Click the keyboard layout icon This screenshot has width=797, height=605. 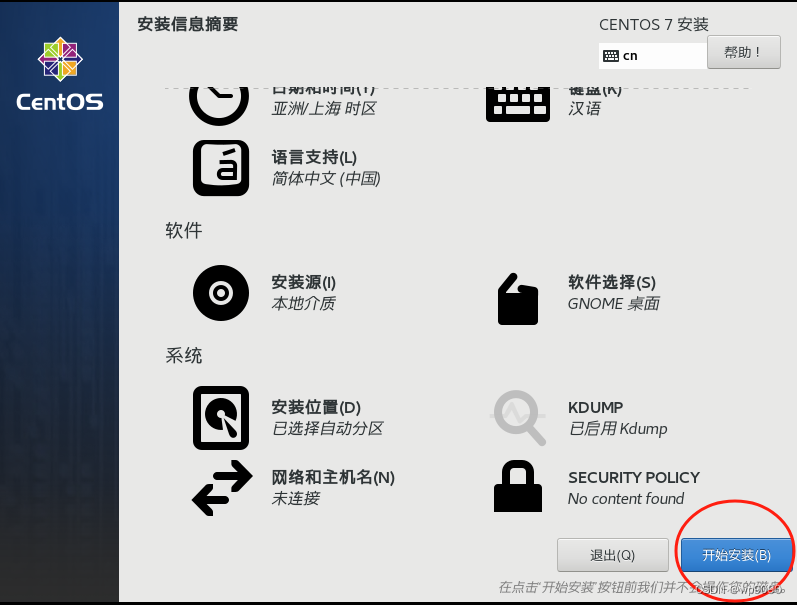[x=517, y=104]
